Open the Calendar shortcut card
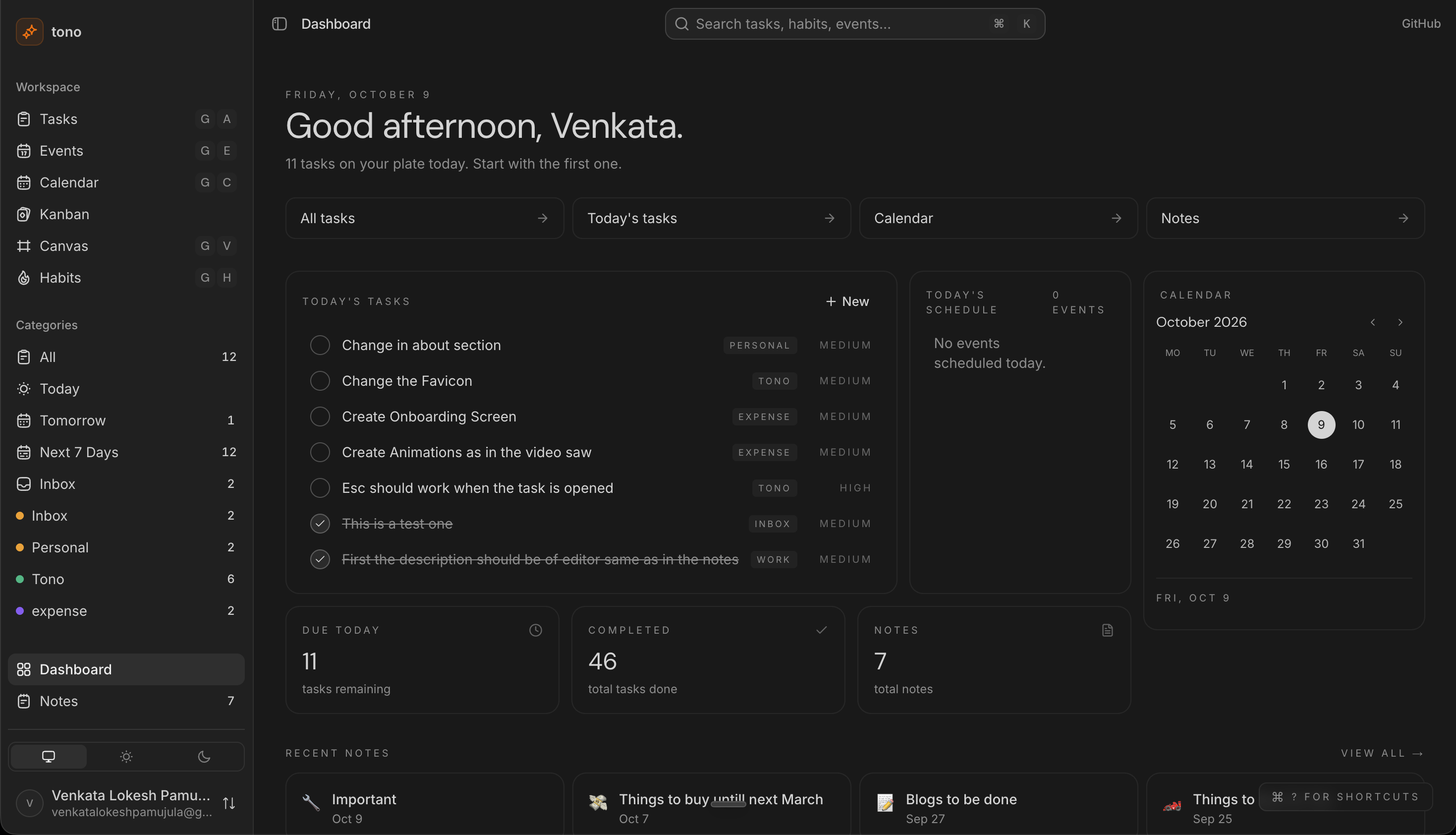This screenshot has width=1456, height=835. tap(998, 219)
